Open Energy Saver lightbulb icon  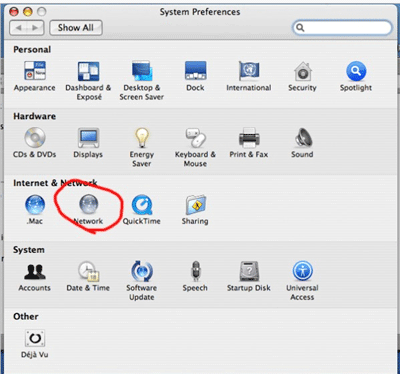pos(142,137)
